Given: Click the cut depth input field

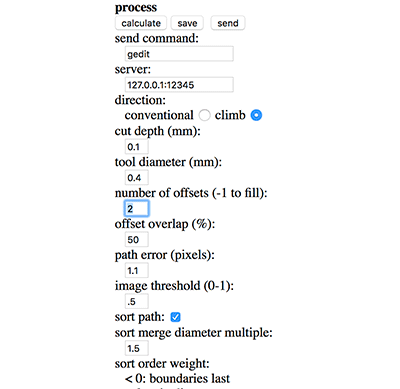Looking at the screenshot, I should (136, 147).
